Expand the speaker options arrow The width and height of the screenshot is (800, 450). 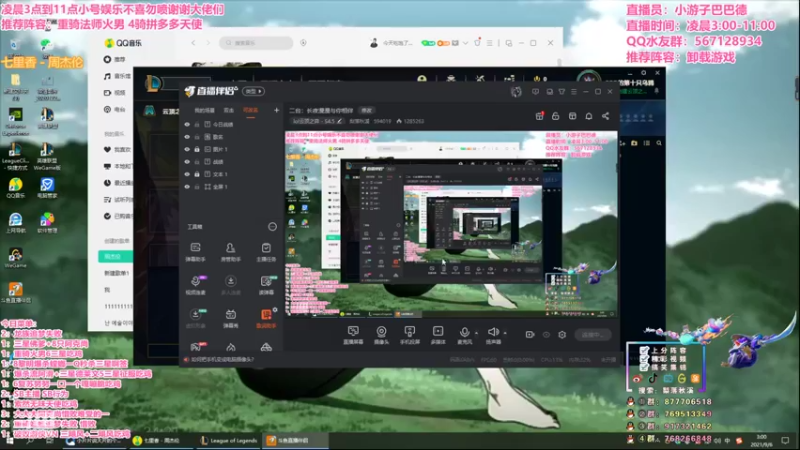505,333
